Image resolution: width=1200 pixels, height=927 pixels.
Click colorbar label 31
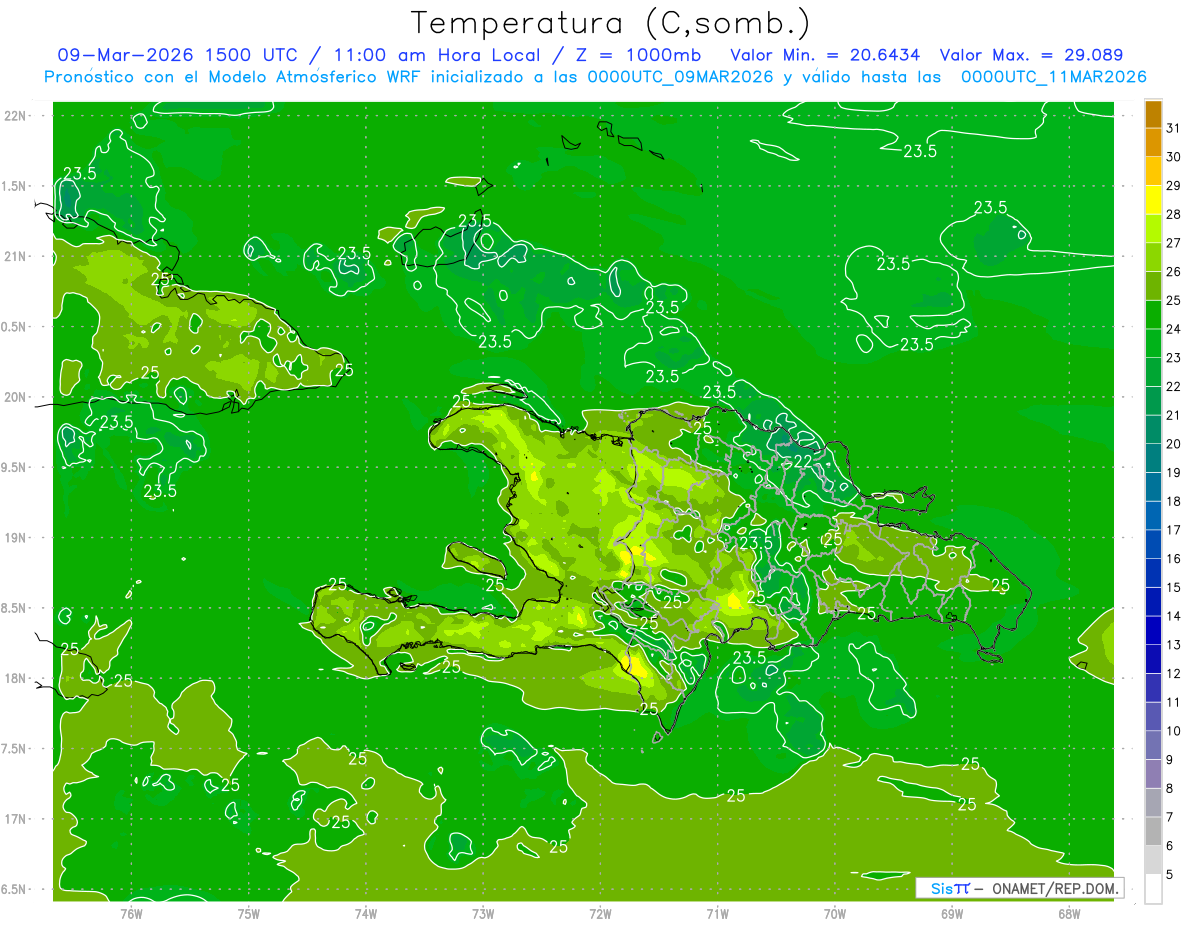[1174, 128]
